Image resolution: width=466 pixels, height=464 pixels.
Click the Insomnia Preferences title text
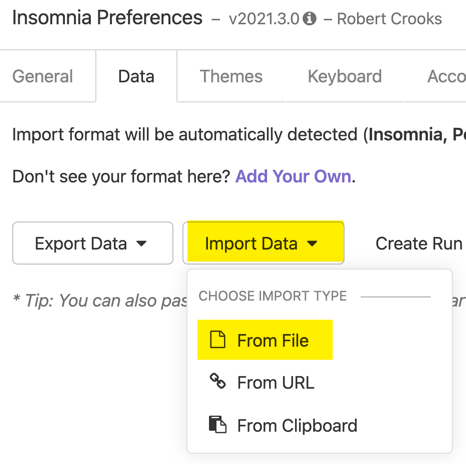(107, 18)
